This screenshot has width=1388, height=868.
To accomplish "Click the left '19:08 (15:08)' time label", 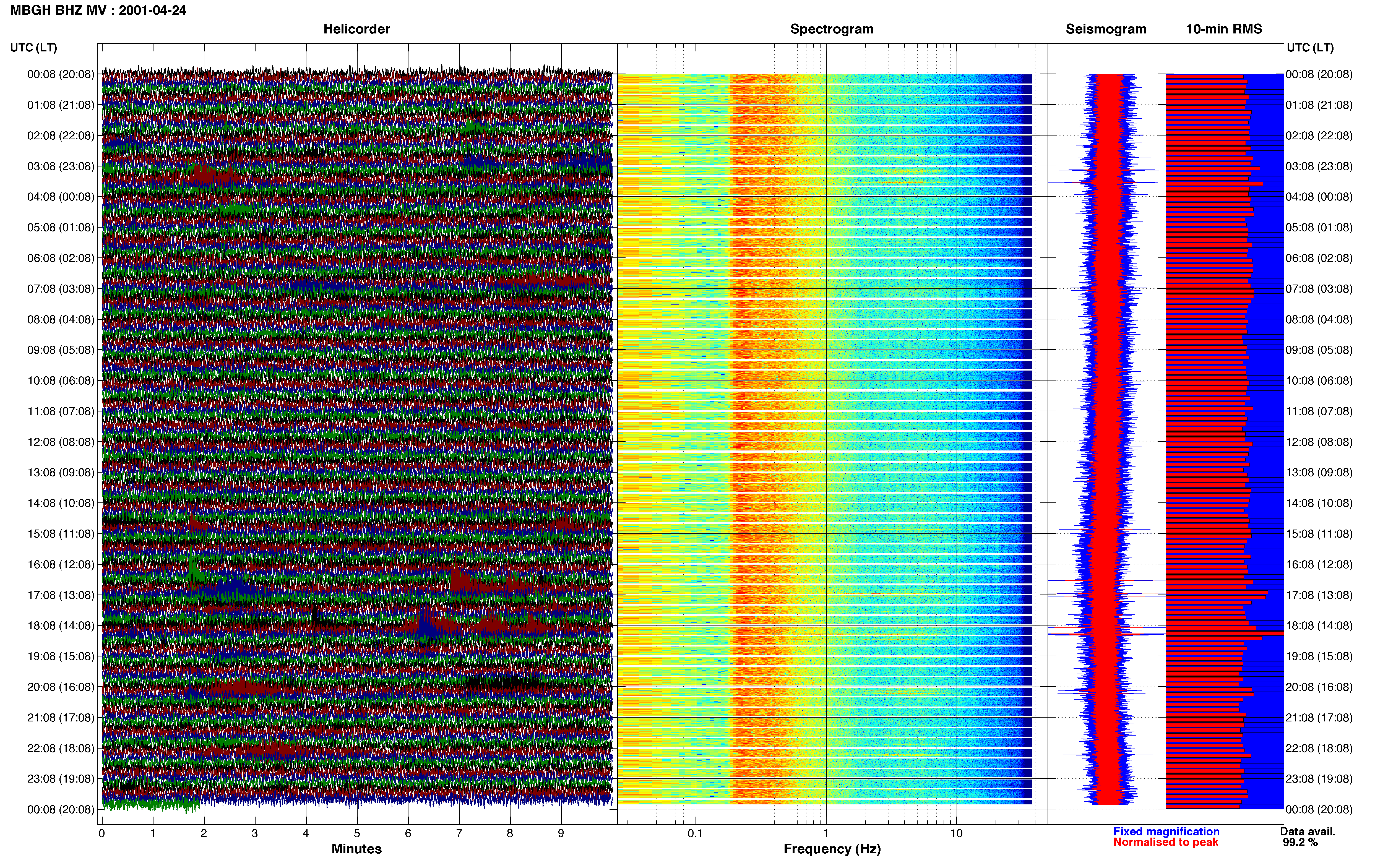I will point(60,656).
